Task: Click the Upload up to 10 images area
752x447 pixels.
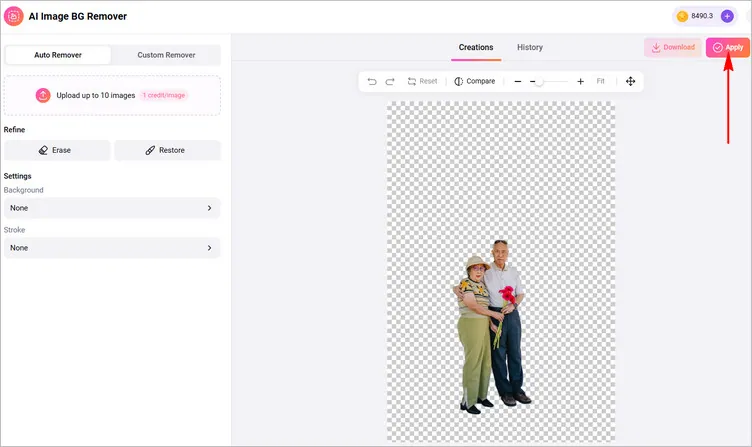Action: (x=112, y=95)
